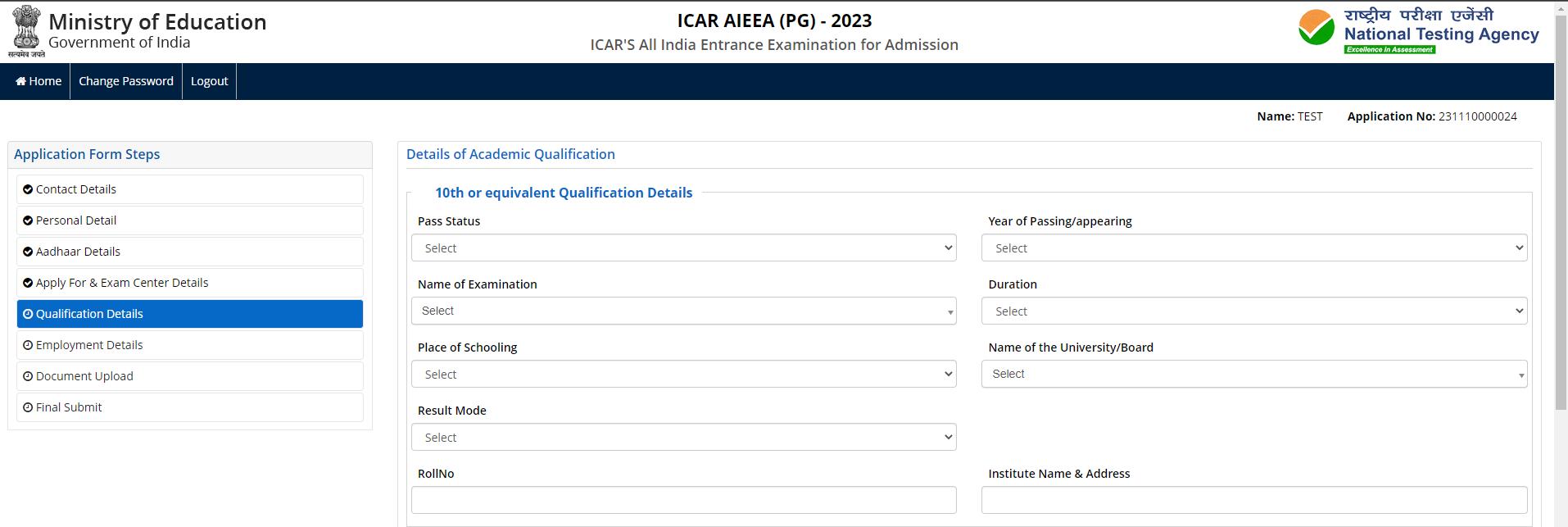
Task: Open Change Password from the navigation bar
Action: (126, 81)
